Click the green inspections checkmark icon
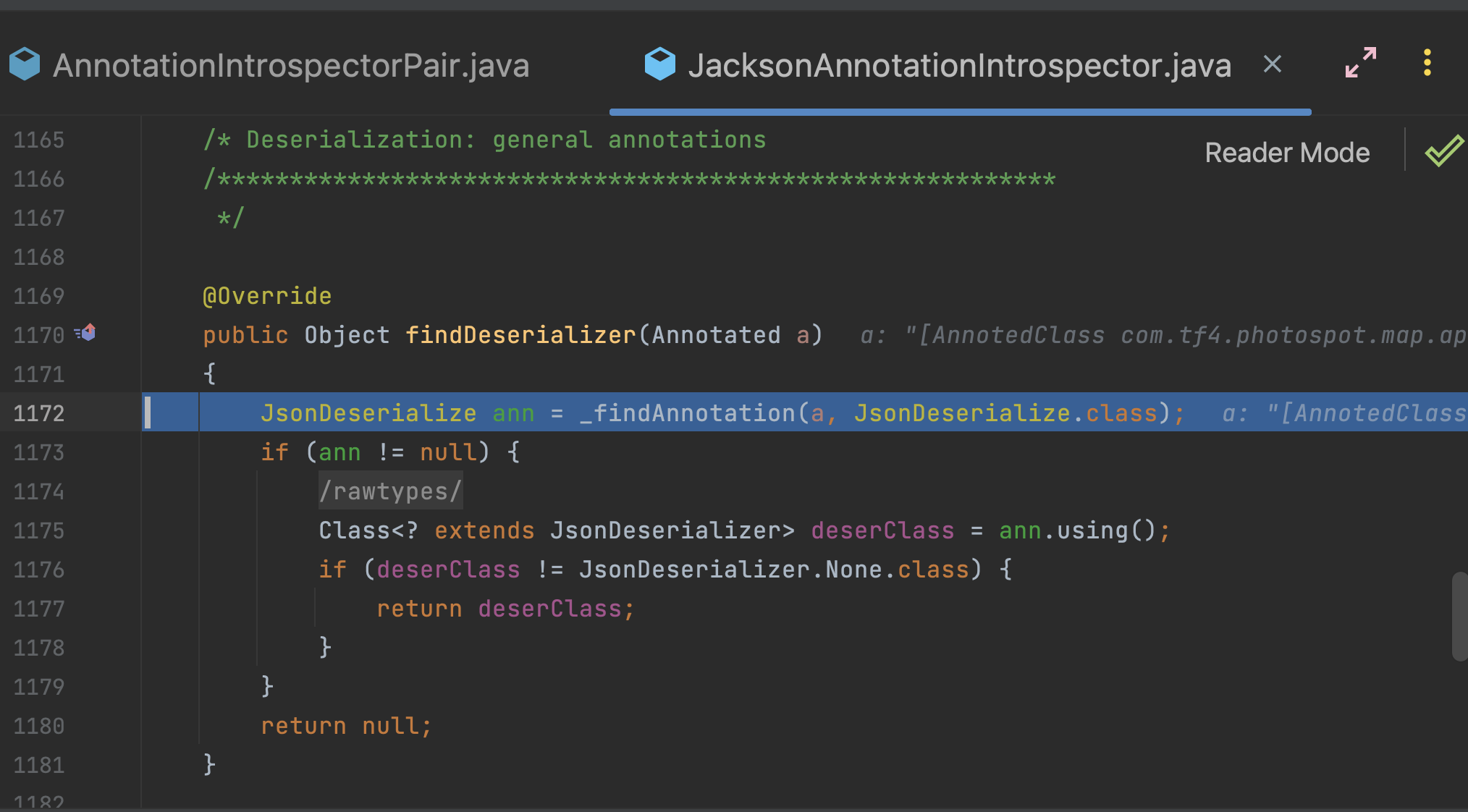This screenshot has width=1468, height=812. tap(1443, 151)
